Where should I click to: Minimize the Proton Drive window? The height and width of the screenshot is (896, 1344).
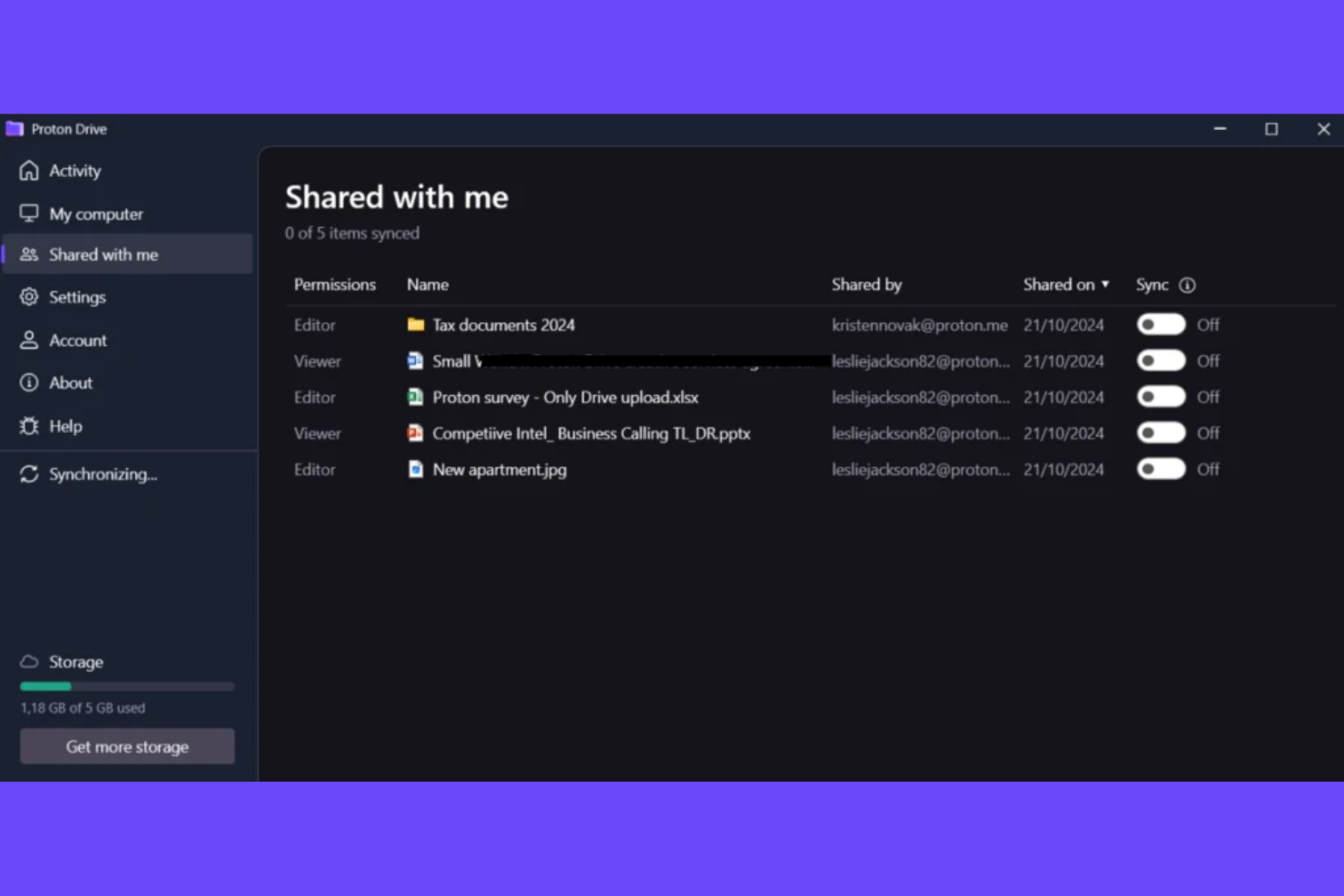1220,129
